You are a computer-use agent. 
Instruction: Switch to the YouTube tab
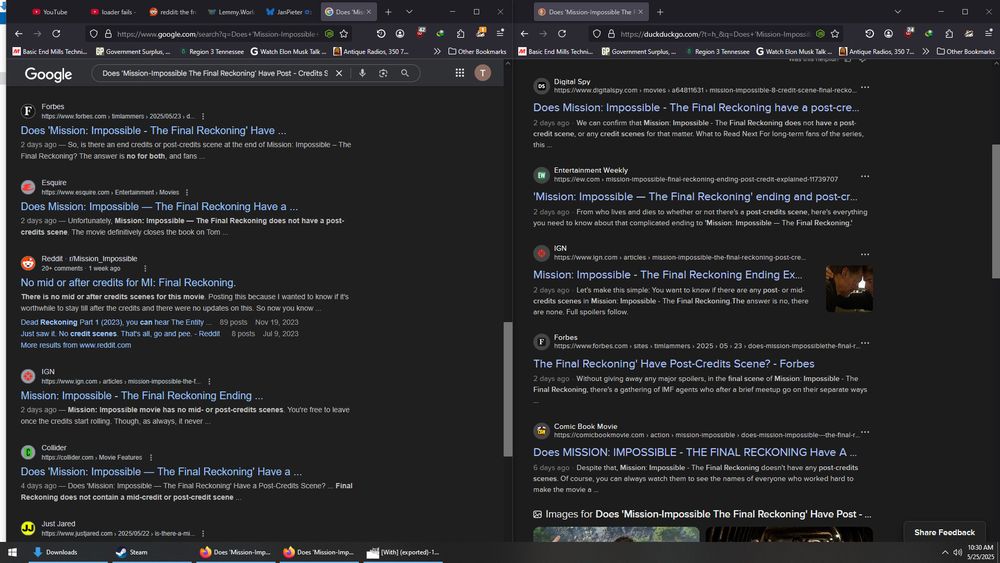click(50, 11)
